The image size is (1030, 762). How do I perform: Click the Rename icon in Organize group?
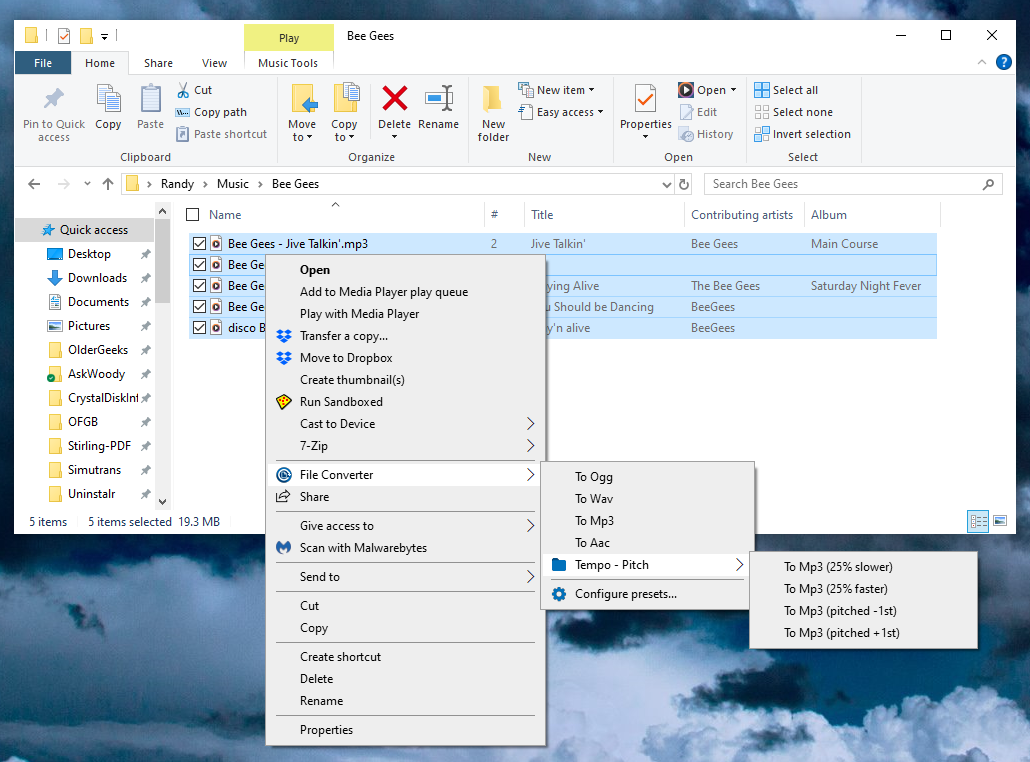click(439, 99)
